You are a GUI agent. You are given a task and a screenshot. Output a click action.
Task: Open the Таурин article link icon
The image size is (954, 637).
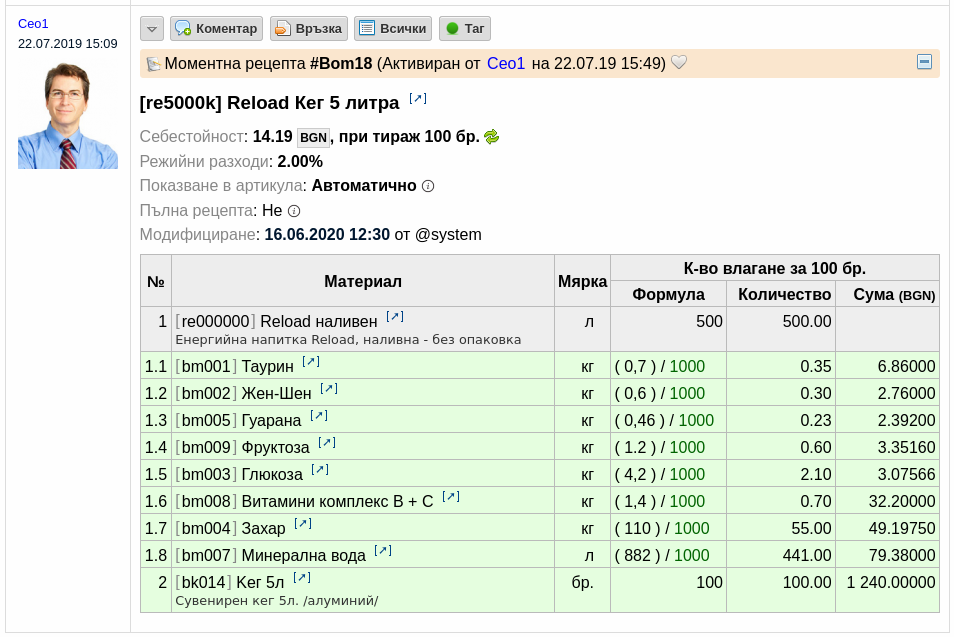pos(311,361)
